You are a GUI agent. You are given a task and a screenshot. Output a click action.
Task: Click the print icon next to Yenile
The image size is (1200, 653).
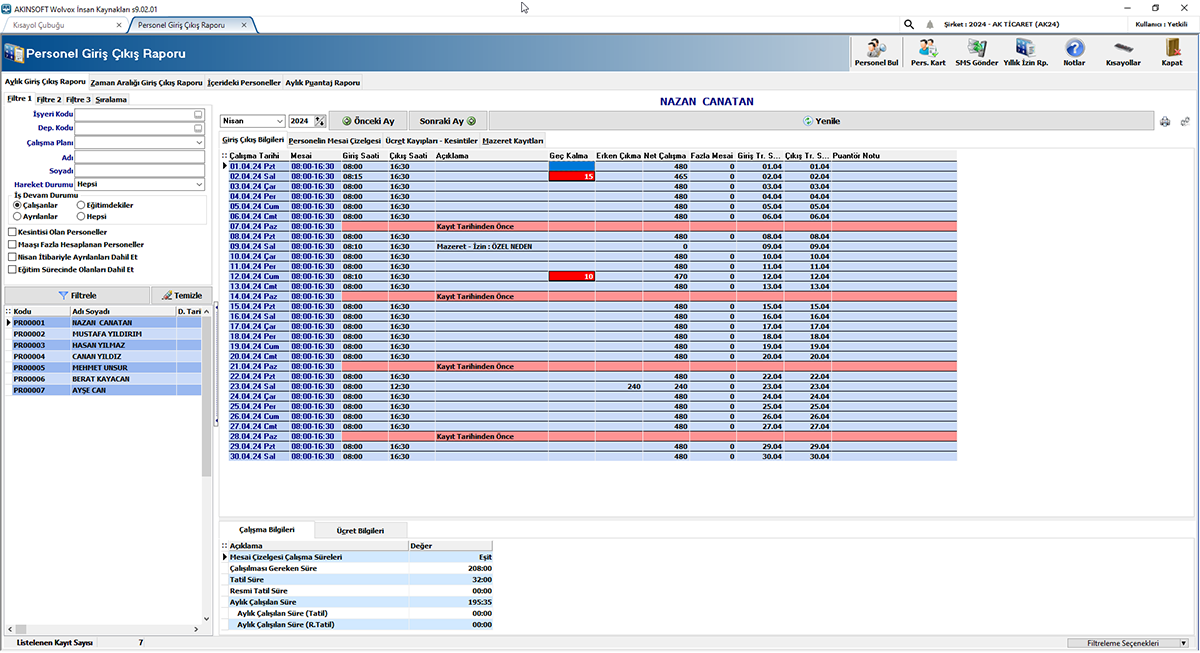click(x=1164, y=120)
